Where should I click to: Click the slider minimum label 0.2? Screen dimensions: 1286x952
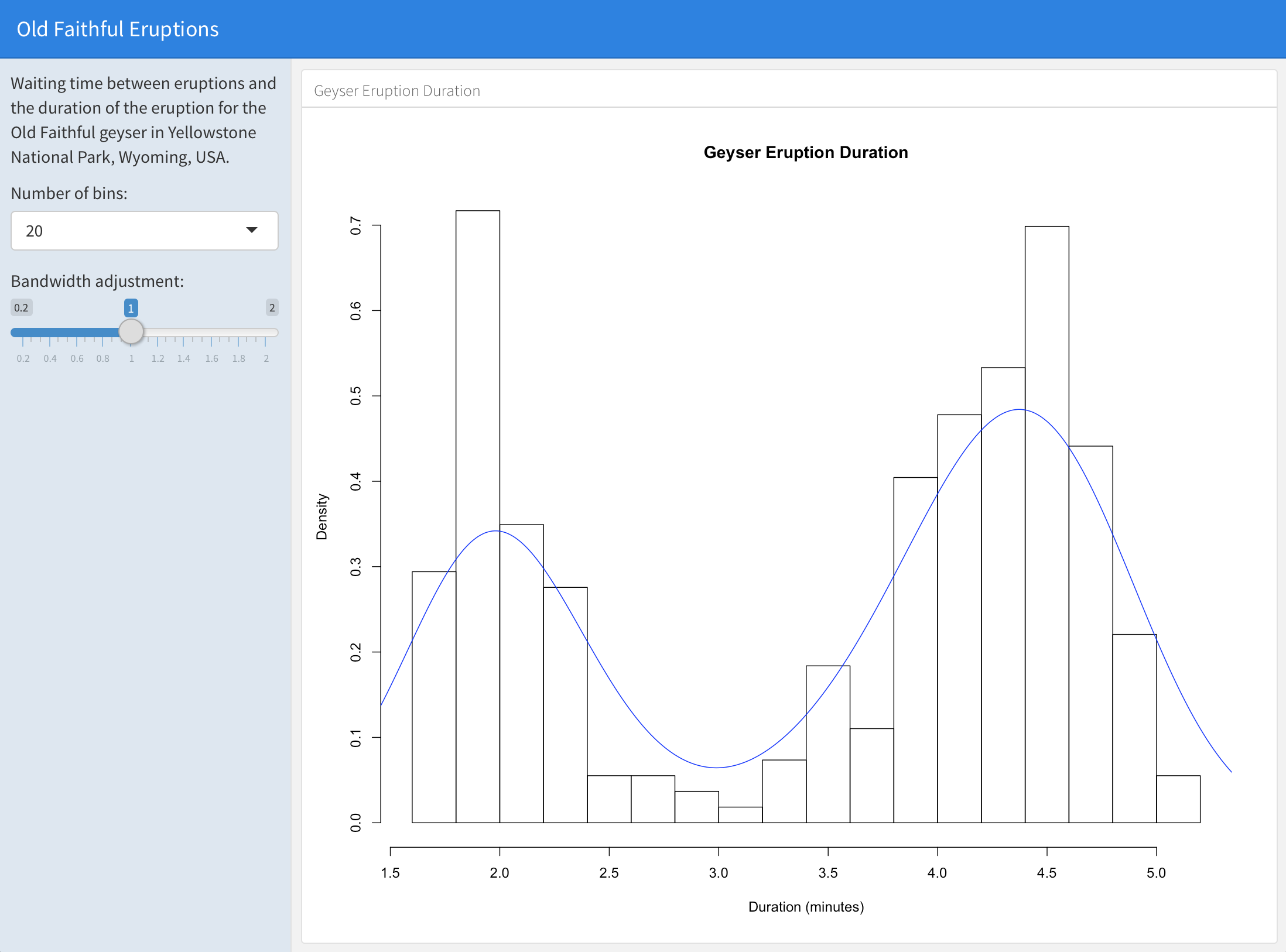point(21,307)
